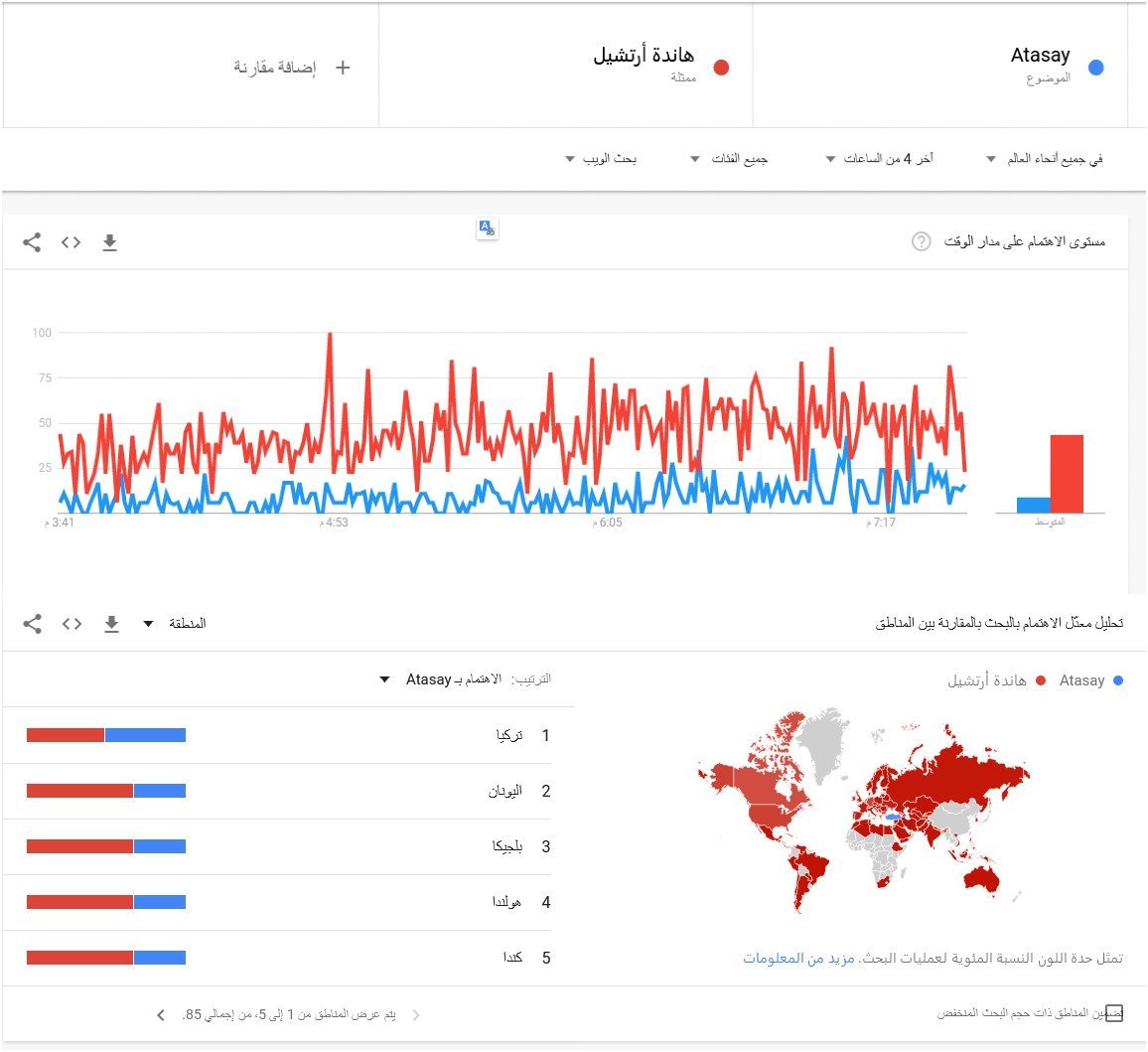Image resolution: width=1148 pixels, height=1052 pixels.
Task: Click the translate icon above the chart
Action: tap(487, 228)
